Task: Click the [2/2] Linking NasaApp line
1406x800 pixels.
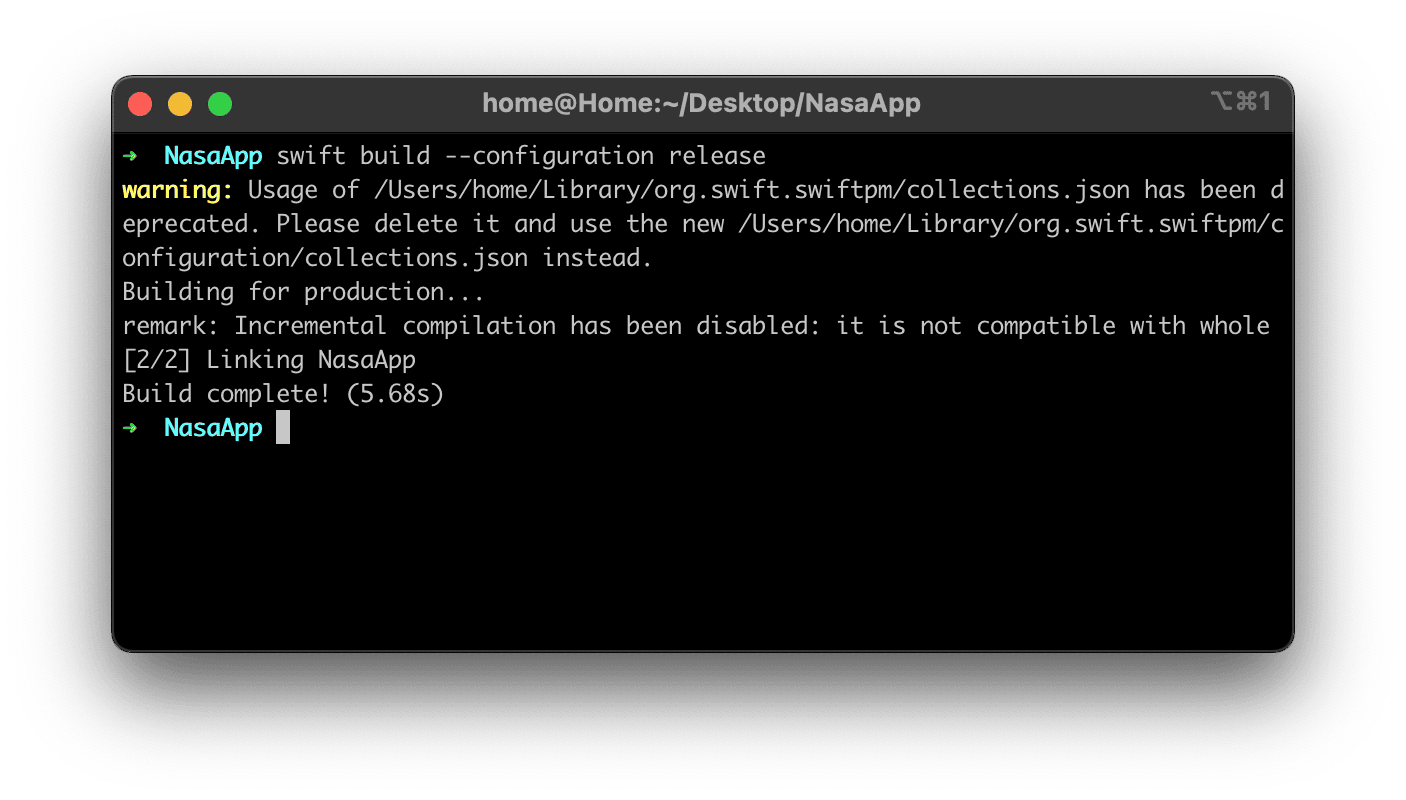Action: point(269,360)
